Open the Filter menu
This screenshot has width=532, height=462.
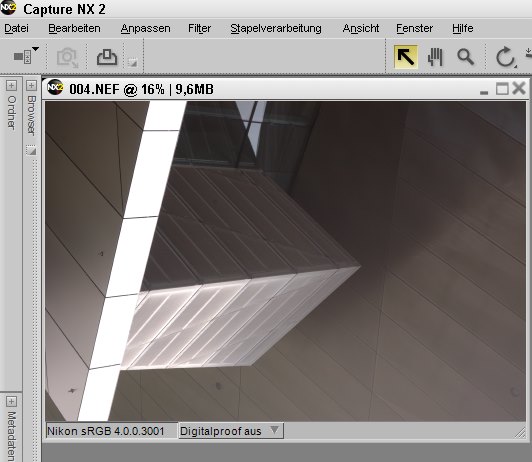[x=200, y=28]
